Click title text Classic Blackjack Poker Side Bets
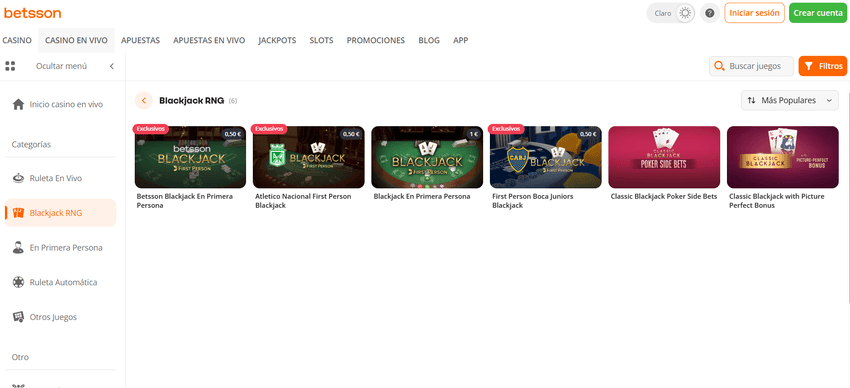The image size is (850, 388). (664, 196)
